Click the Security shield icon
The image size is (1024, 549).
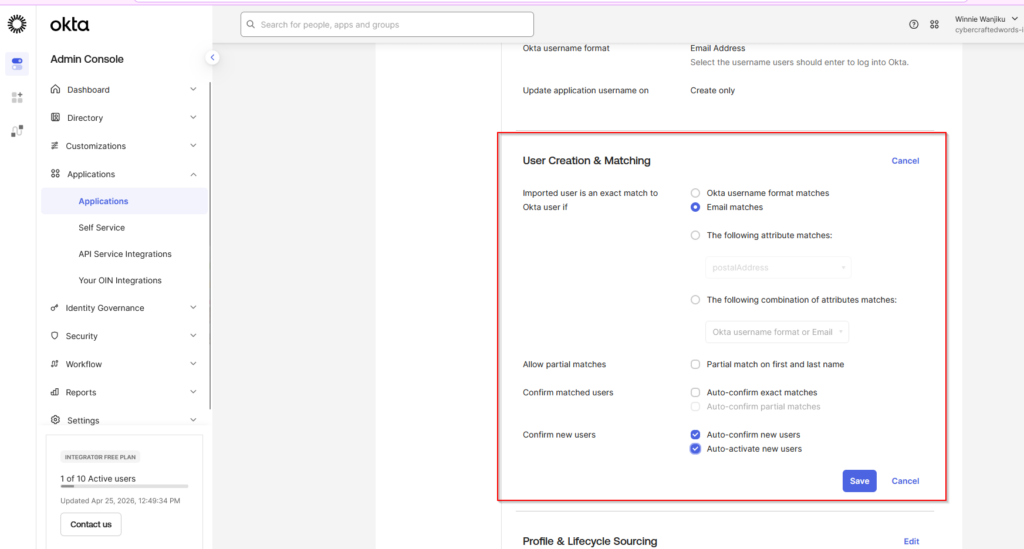click(54, 336)
